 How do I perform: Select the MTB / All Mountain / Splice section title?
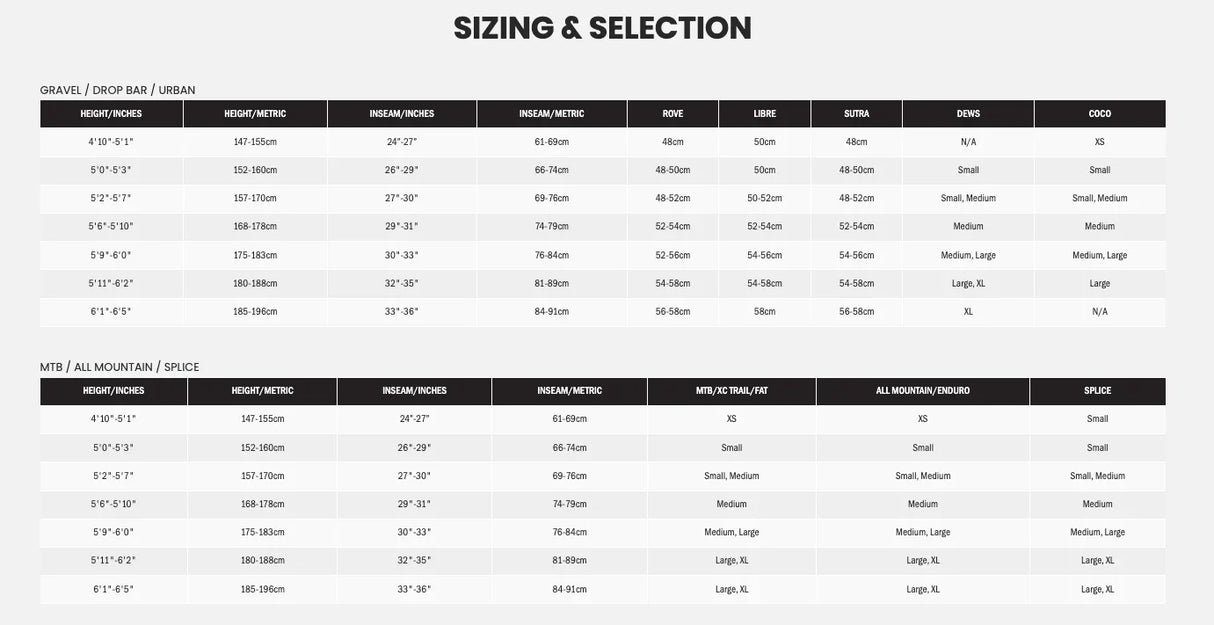pos(119,367)
